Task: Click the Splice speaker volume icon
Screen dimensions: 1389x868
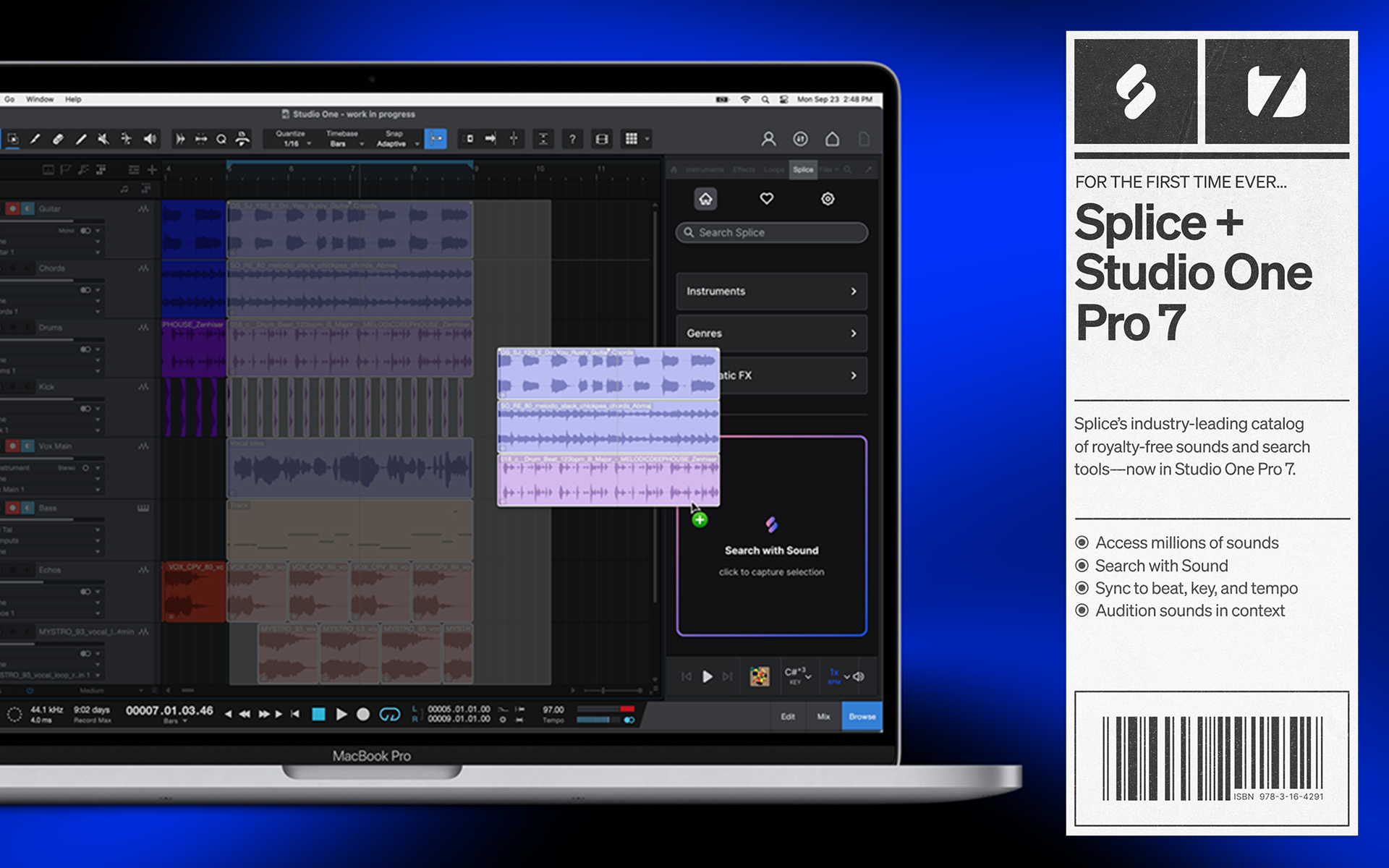Action: click(x=859, y=676)
